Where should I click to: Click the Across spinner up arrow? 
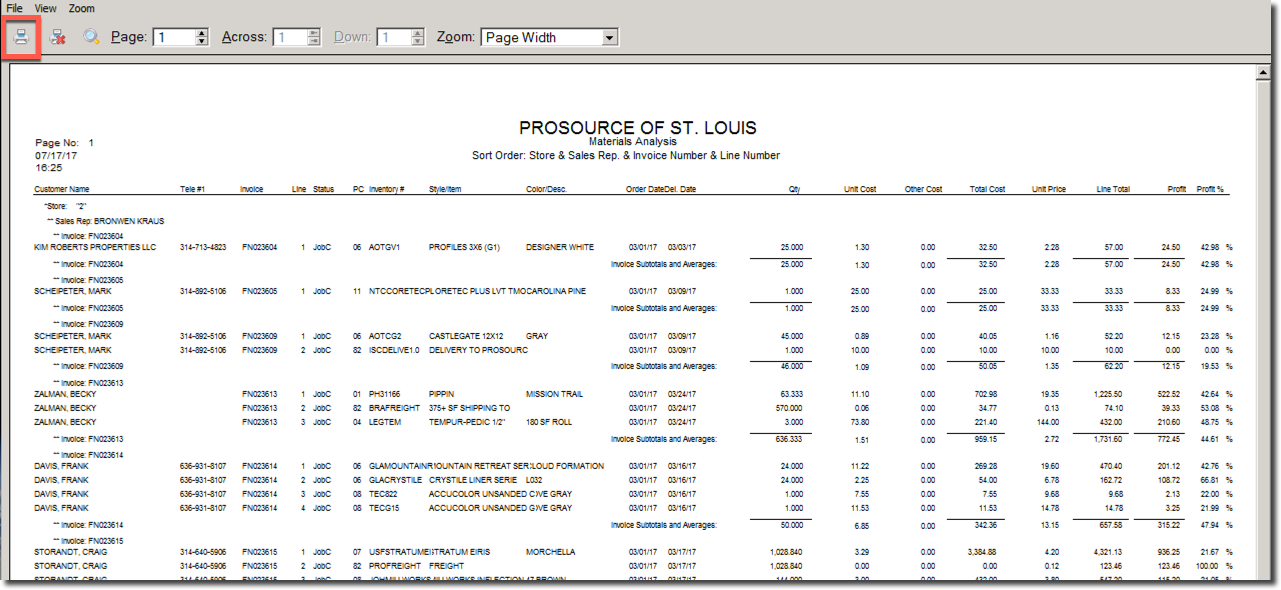pyautogui.click(x=314, y=33)
